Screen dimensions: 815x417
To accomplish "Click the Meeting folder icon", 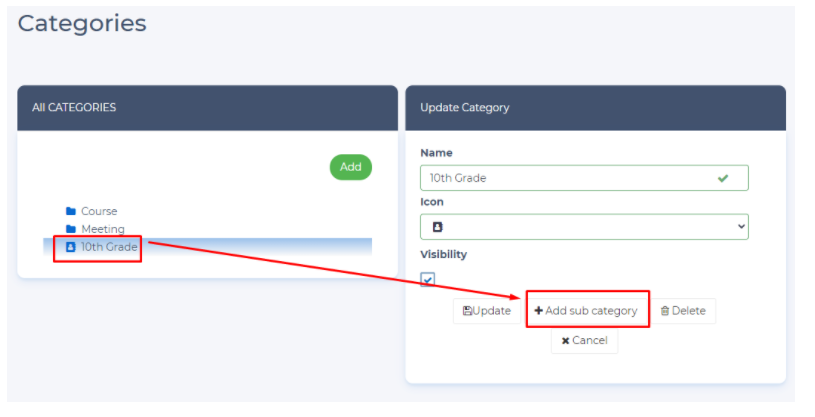I will point(70,229).
